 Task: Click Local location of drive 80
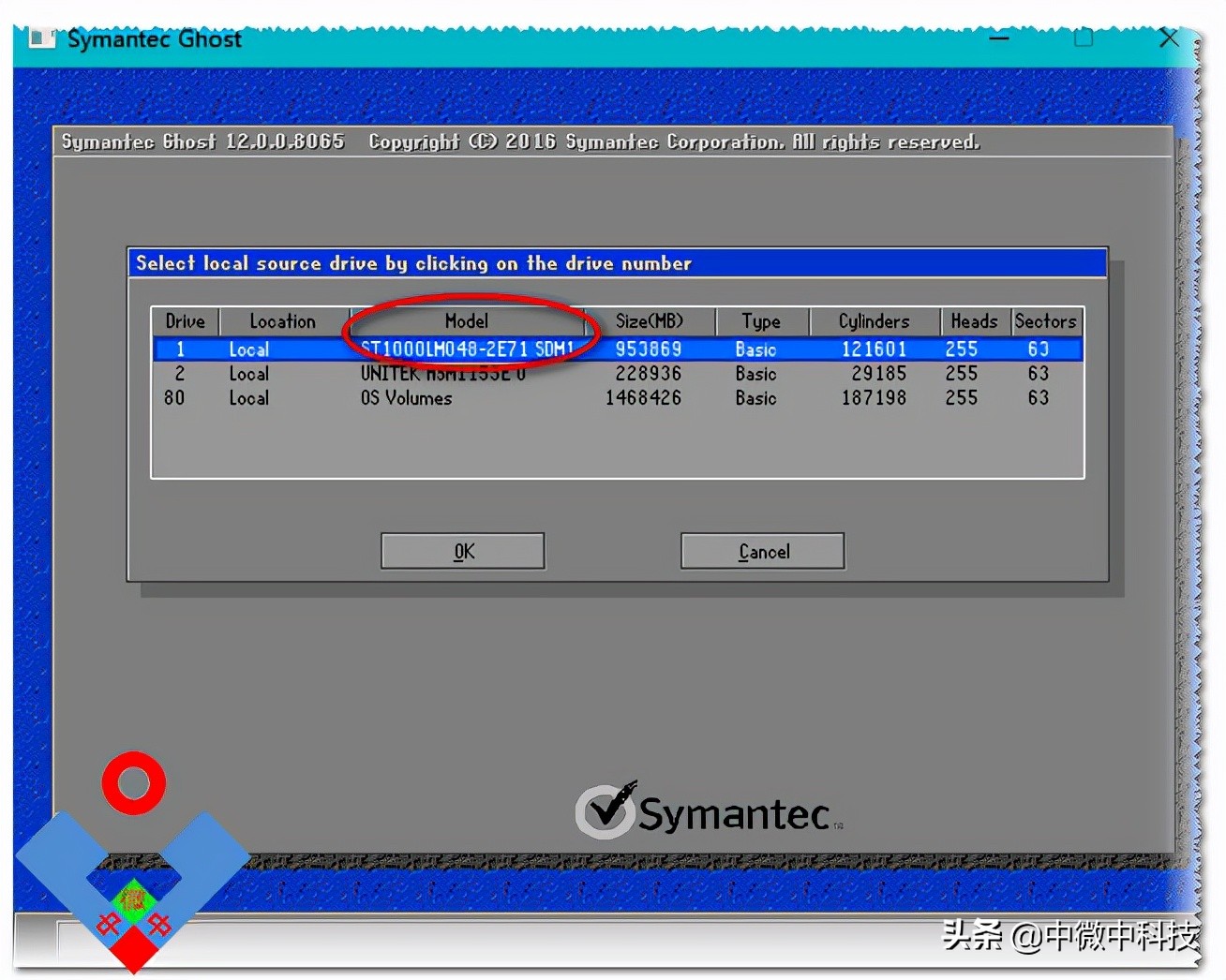coord(249,398)
